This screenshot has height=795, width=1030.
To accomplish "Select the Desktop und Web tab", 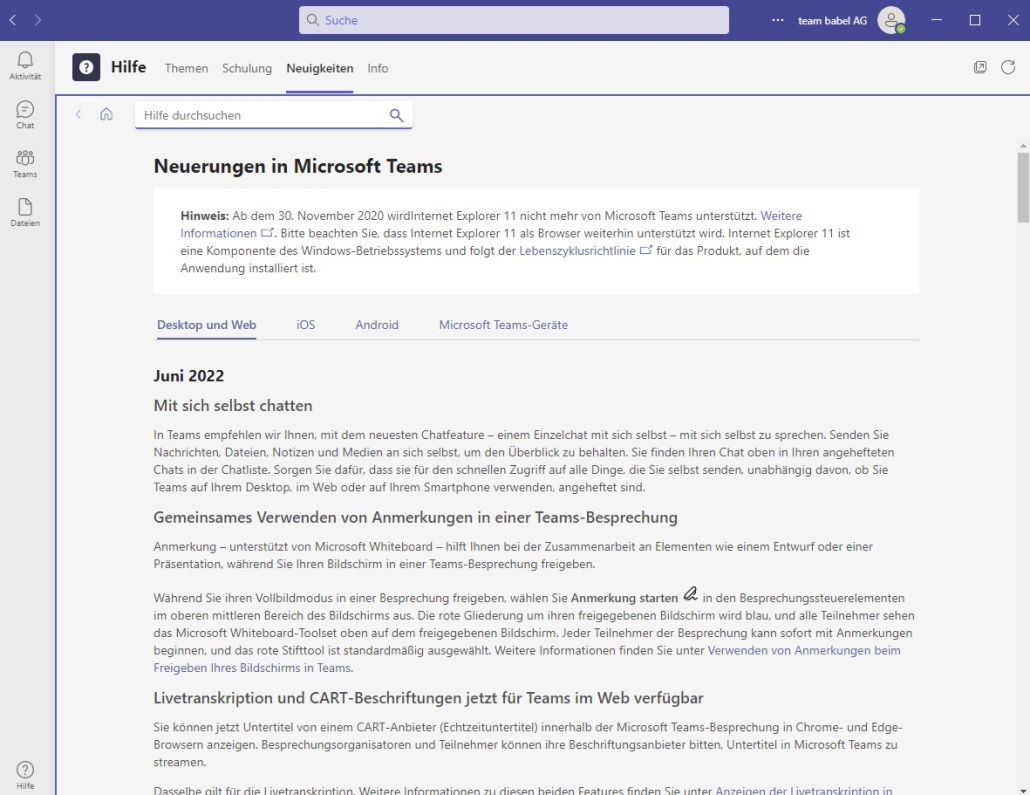I will click(x=206, y=325).
